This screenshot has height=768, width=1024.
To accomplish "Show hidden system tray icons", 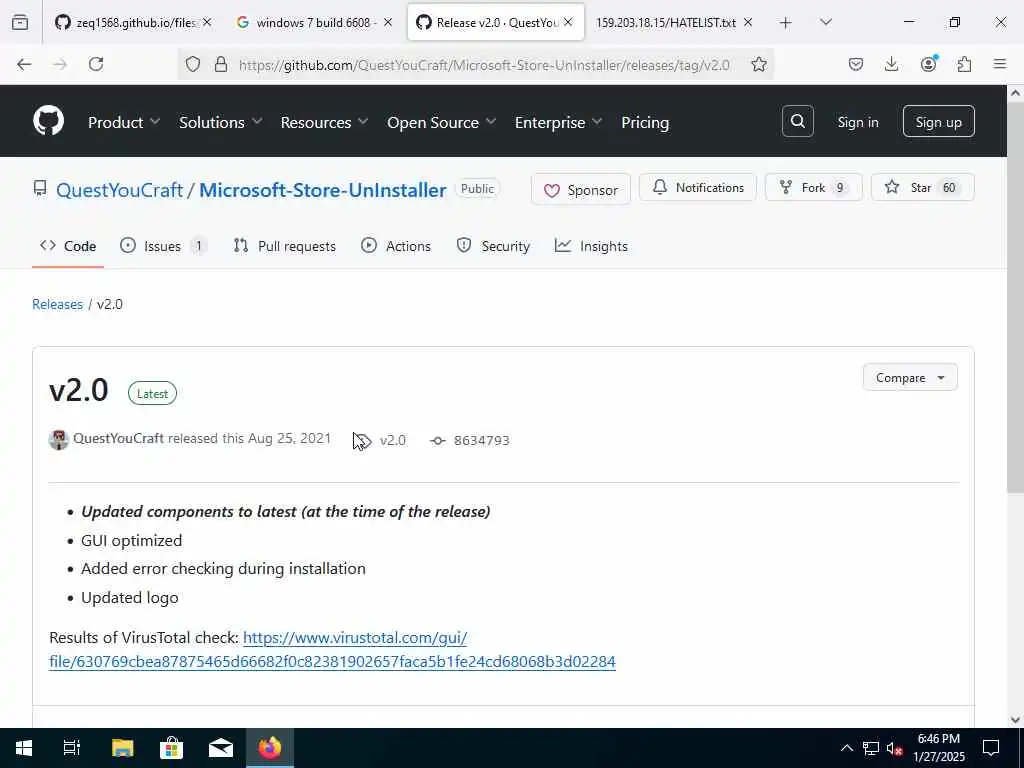I will 846,748.
